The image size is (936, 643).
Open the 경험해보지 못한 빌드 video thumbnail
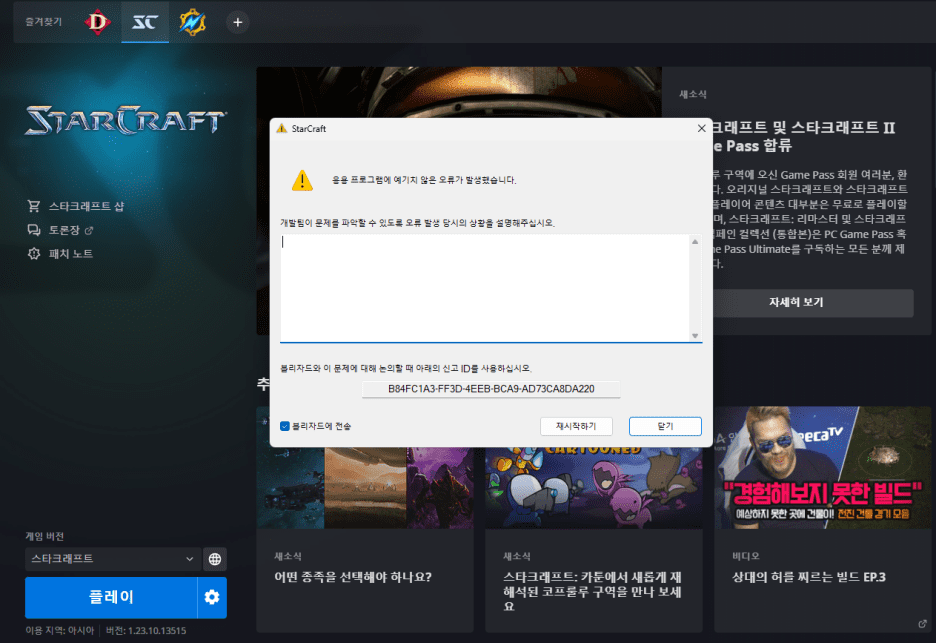click(x=823, y=467)
